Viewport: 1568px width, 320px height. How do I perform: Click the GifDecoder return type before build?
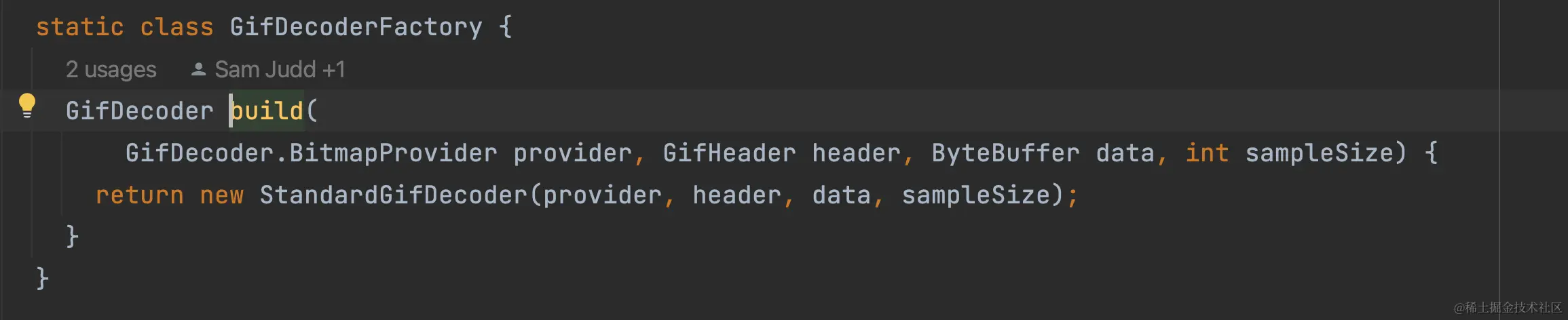(139, 111)
